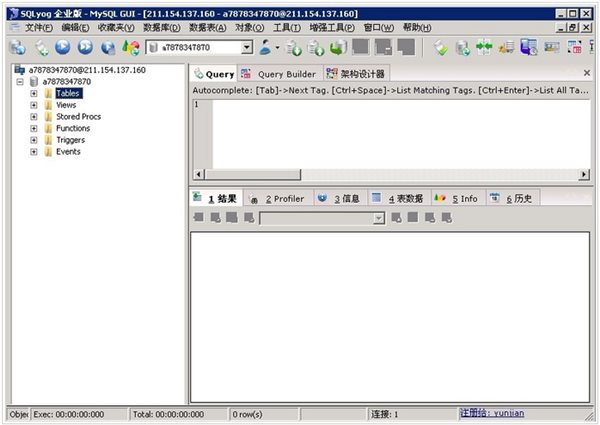Open the 增强工具(P) menu
The image size is (600, 425).
pos(332,28)
